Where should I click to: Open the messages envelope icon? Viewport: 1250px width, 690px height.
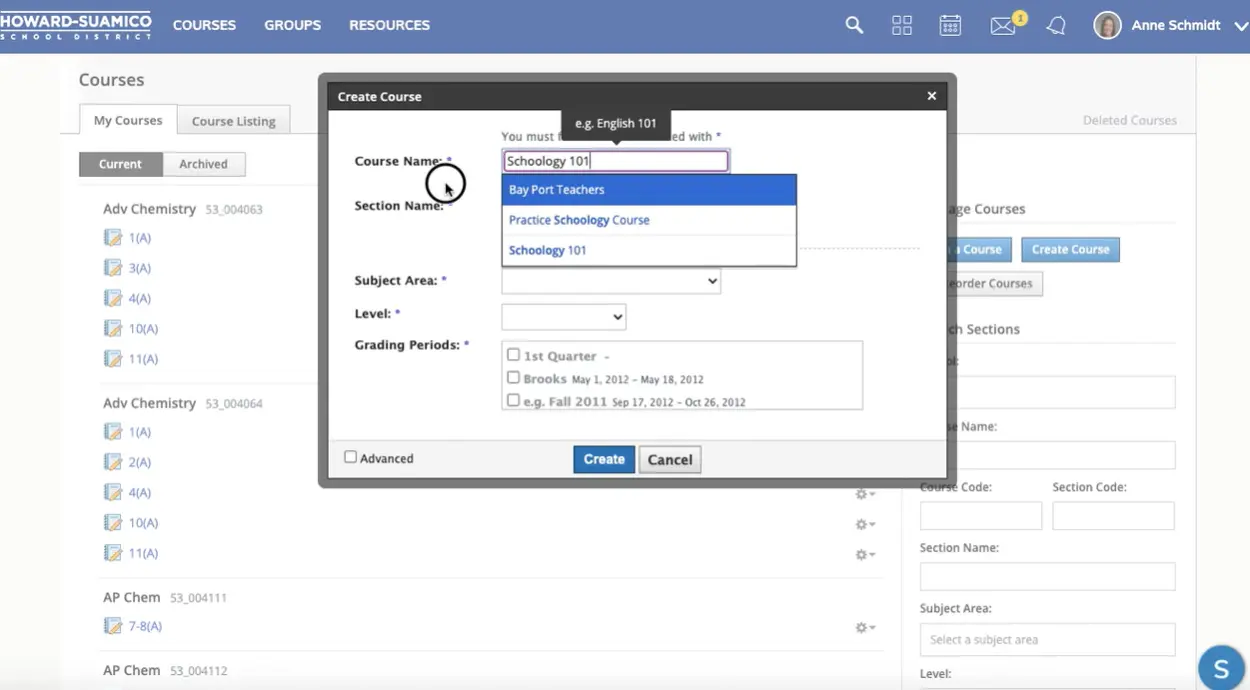[1003, 27]
